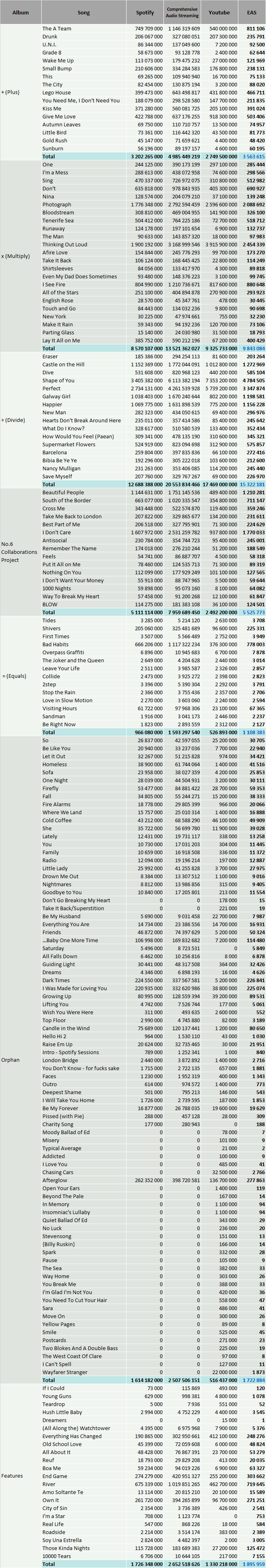Click the song name Castle on the Hill
This screenshot has width=266, height=1568.
(63, 364)
